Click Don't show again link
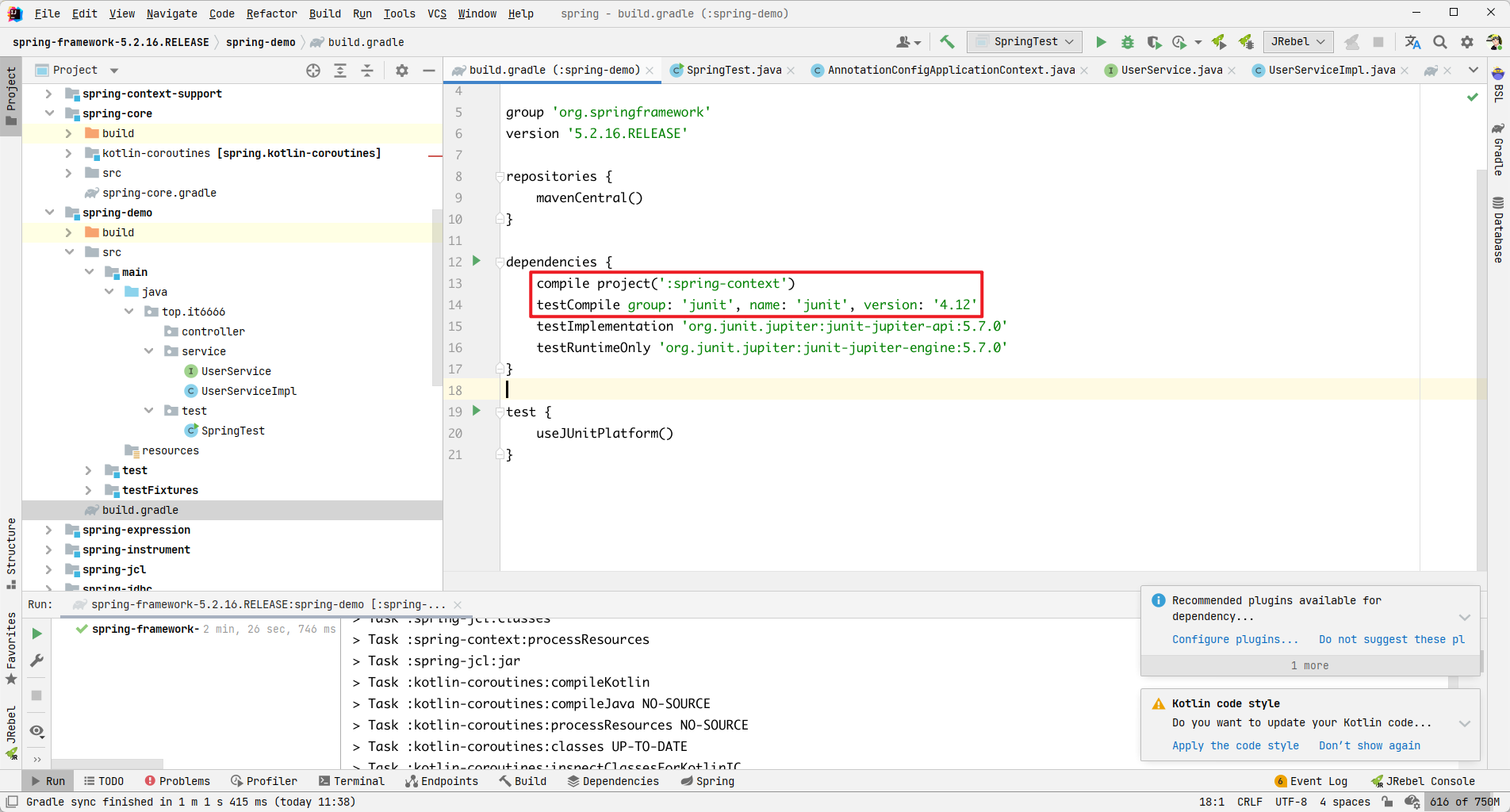The width and height of the screenshot is (1510, 812). pos(1369,746)
